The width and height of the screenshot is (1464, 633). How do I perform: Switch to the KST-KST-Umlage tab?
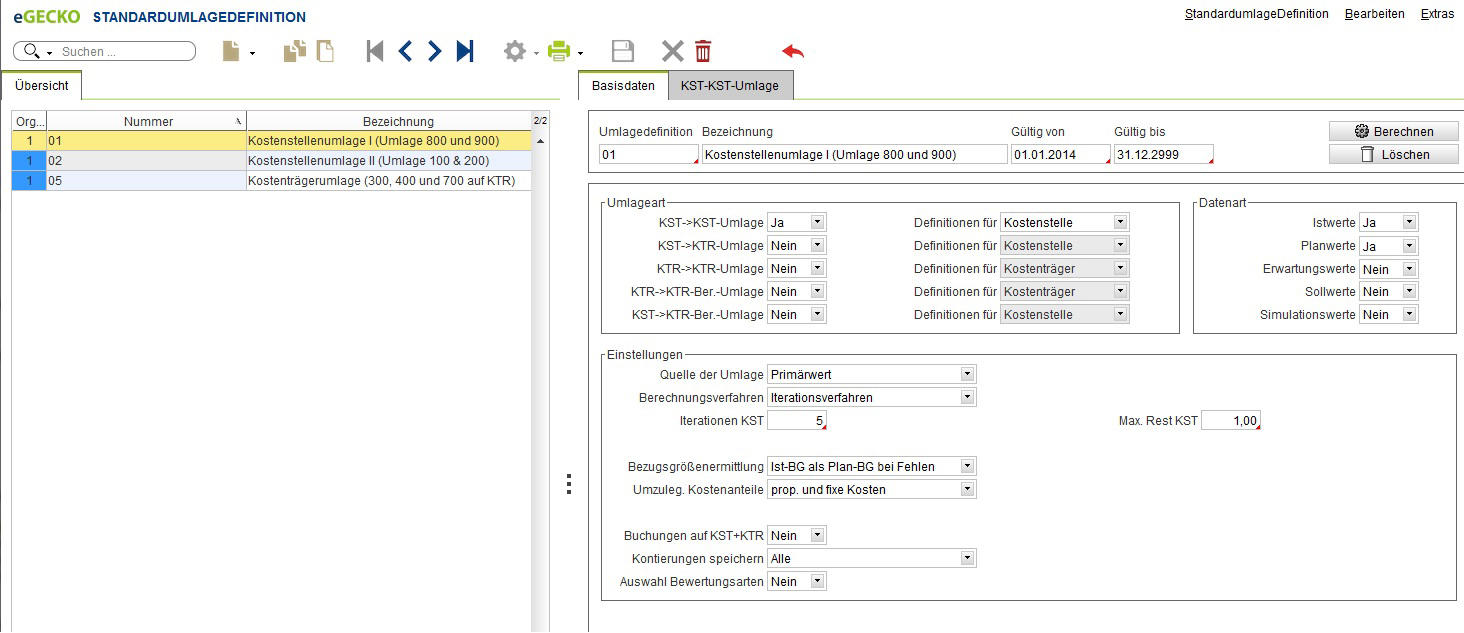[730, 86]
